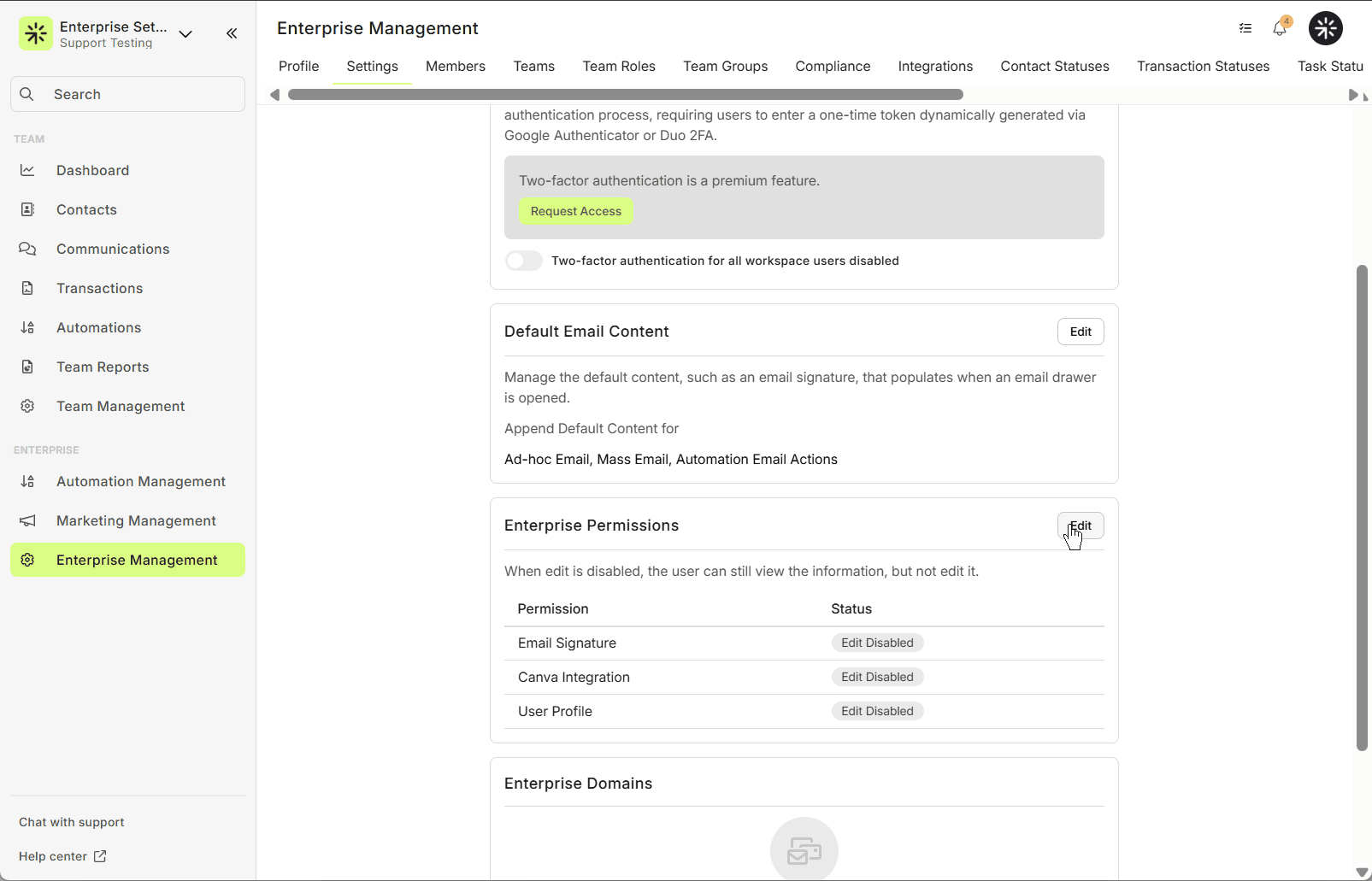Click the Communications chat bubbles icon
The width and height of the screenshot is (1372, 881).
click(27, 249)
